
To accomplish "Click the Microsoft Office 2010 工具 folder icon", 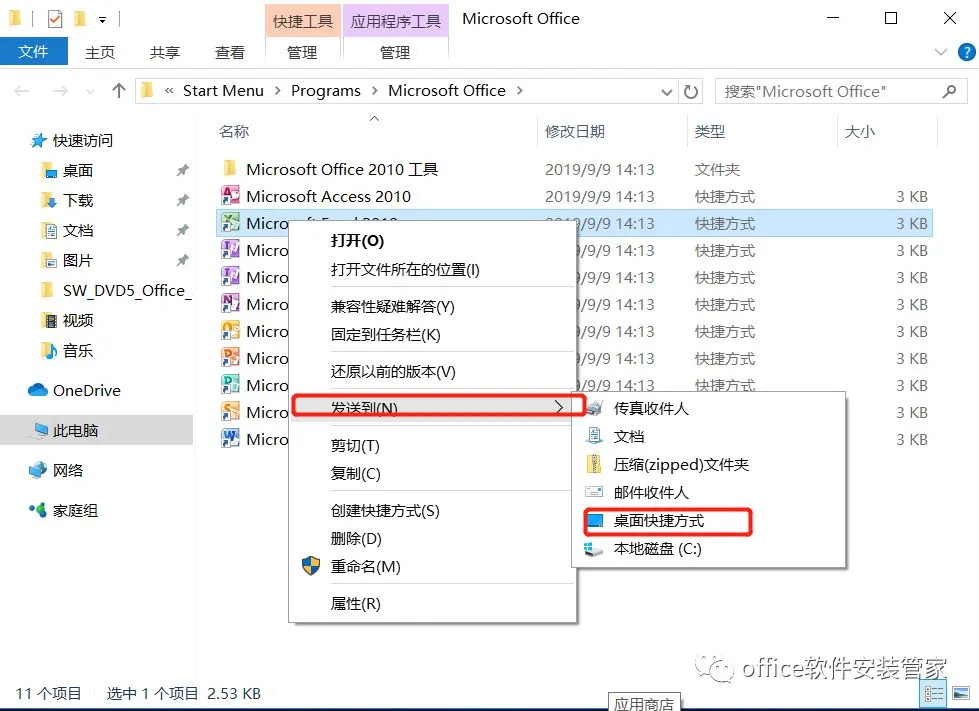I will click(x=230, y=169).
